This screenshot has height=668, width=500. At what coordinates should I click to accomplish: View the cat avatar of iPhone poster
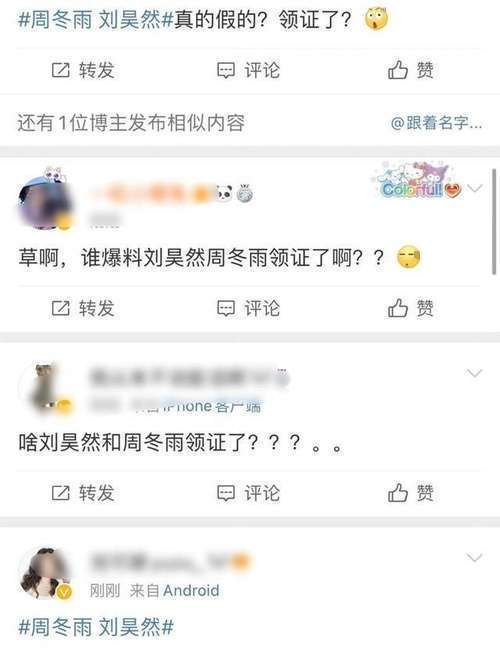(x=46, y=388)
